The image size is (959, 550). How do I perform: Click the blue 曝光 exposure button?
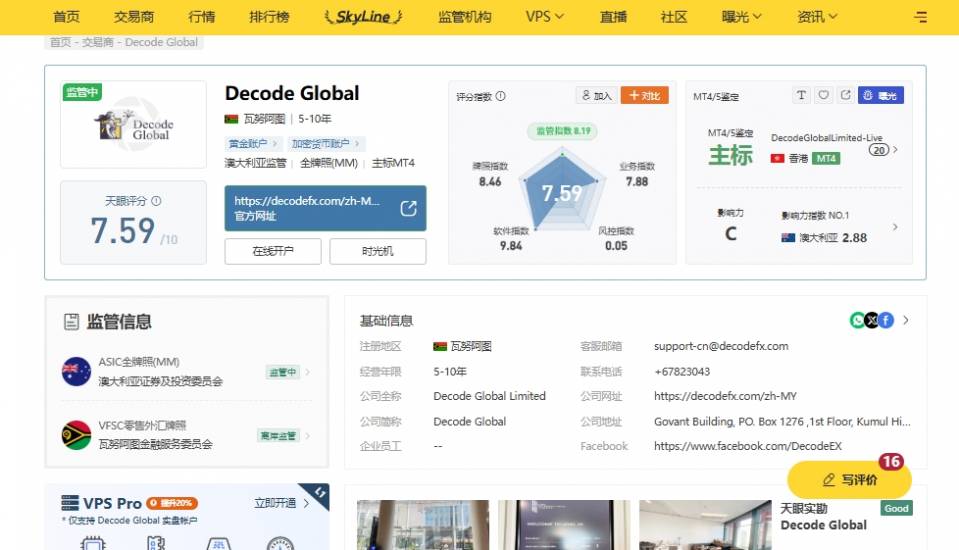point(881,95)
